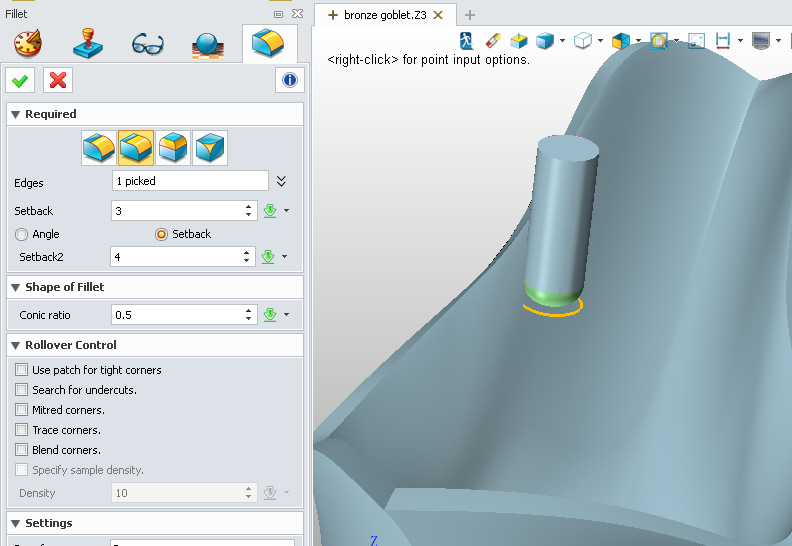This screenshot has width=792, height=546.
Task: Open the dropdown arrow after Setback2's green icon
Action: [284, 257]
